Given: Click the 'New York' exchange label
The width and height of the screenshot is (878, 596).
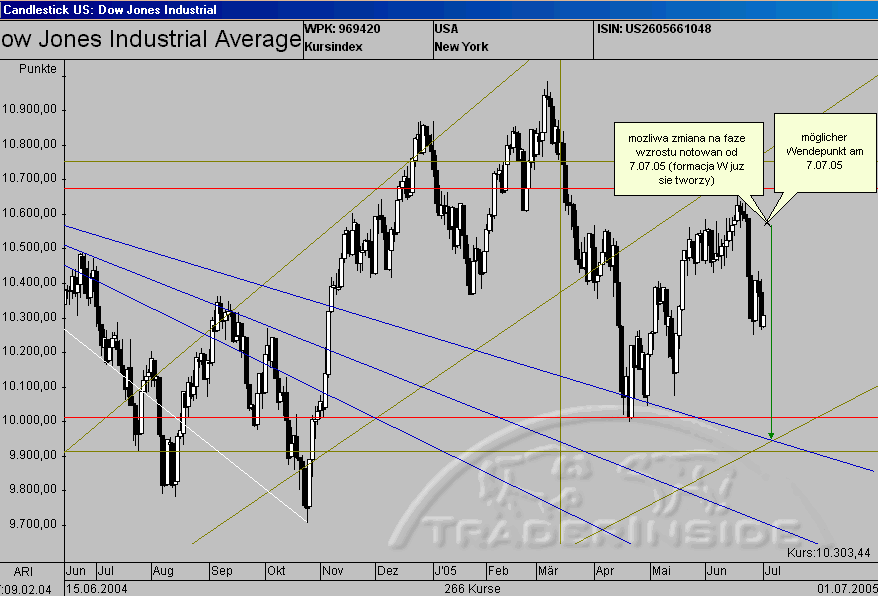Looking at the screenshot, I should 461,47.
